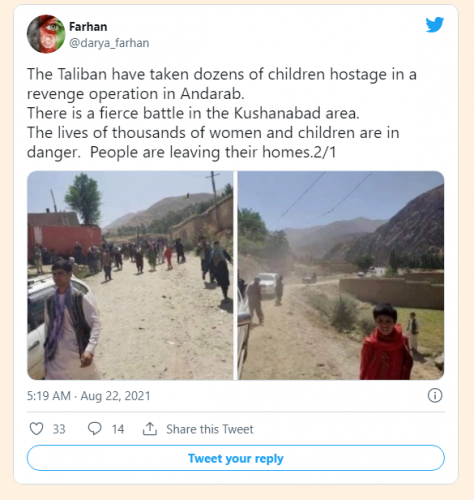This screenshot has width=474, height=500.
Task: Open Farhan's profile avatar picture
Action: [x=46, y=34]
